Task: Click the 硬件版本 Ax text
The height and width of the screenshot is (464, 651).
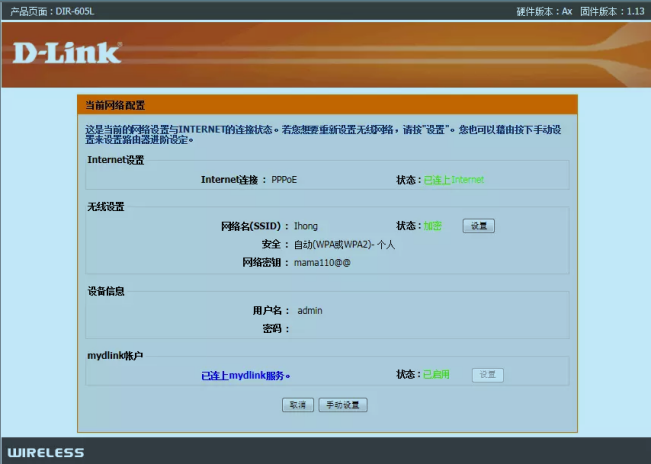Action: tap(544, 11)
